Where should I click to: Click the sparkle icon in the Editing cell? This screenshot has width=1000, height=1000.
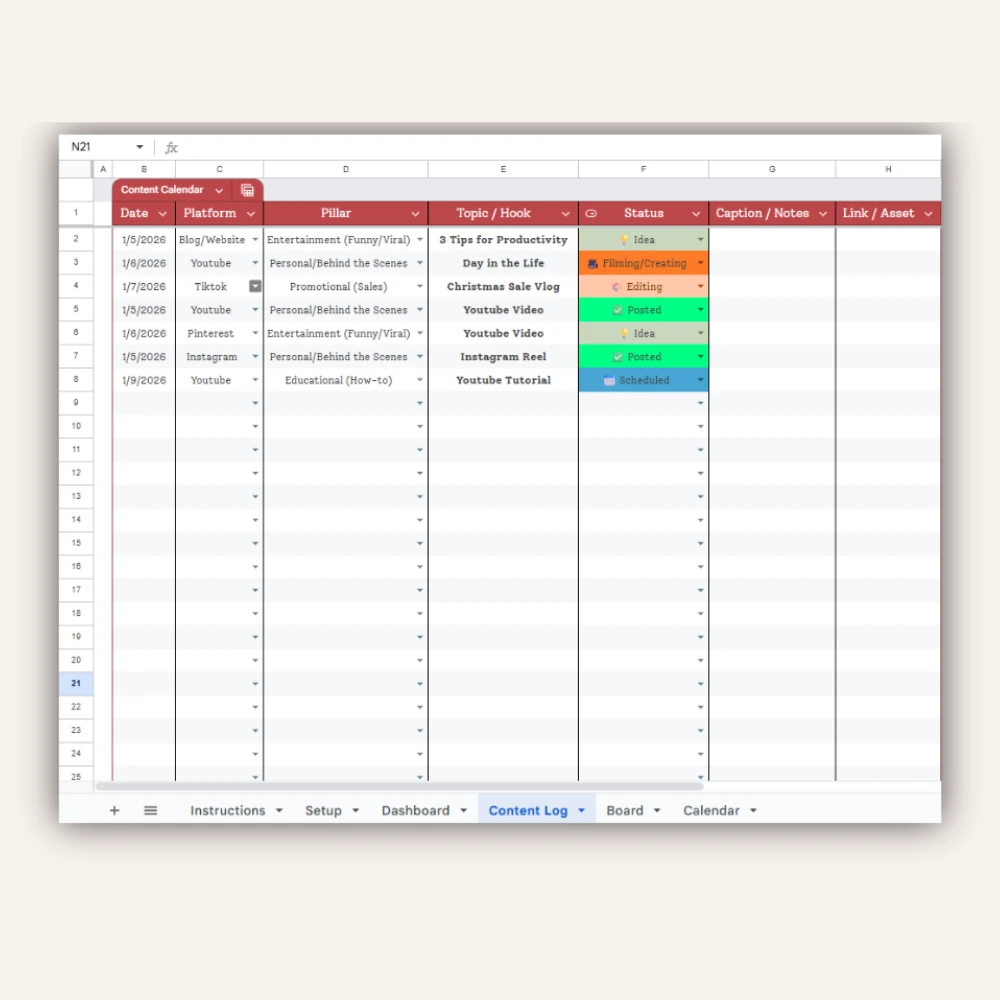pos(615,287)
